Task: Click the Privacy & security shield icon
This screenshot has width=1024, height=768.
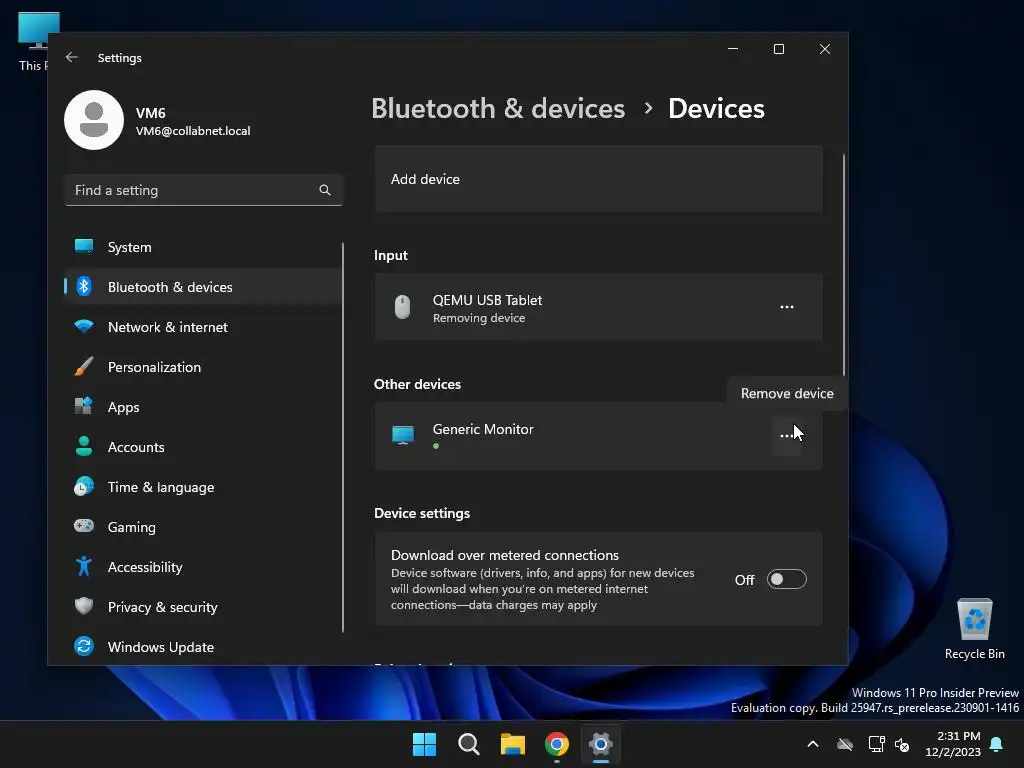Action: click(84, 606)
